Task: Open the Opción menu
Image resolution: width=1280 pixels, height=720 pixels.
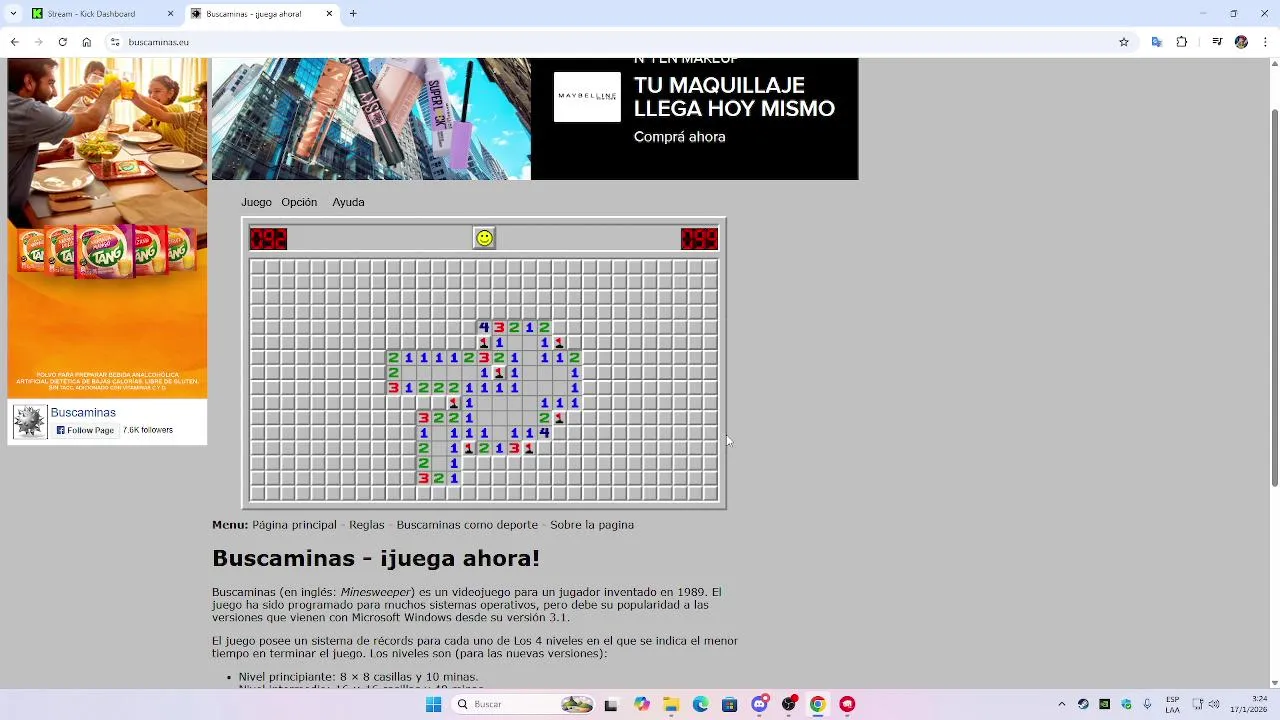Action: 299,202
